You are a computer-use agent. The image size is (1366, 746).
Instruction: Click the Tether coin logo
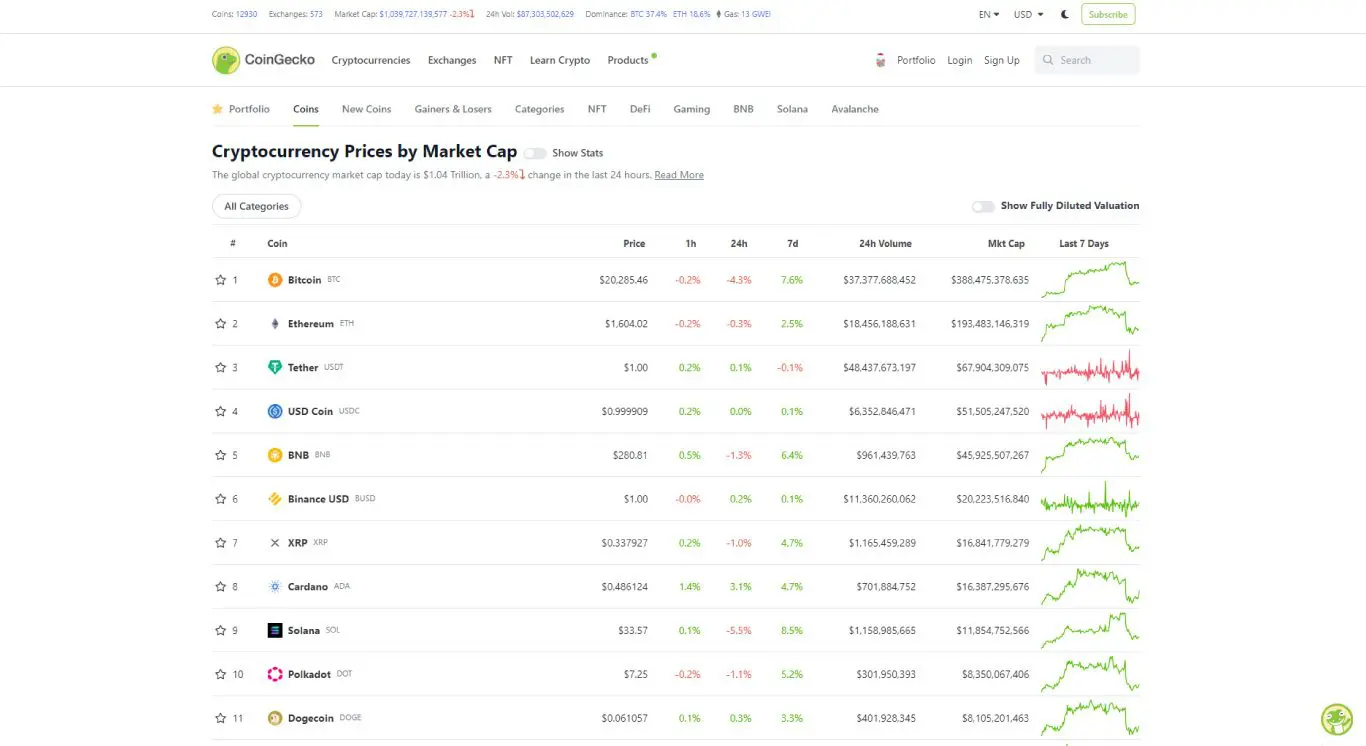click(x=275, y=367)
